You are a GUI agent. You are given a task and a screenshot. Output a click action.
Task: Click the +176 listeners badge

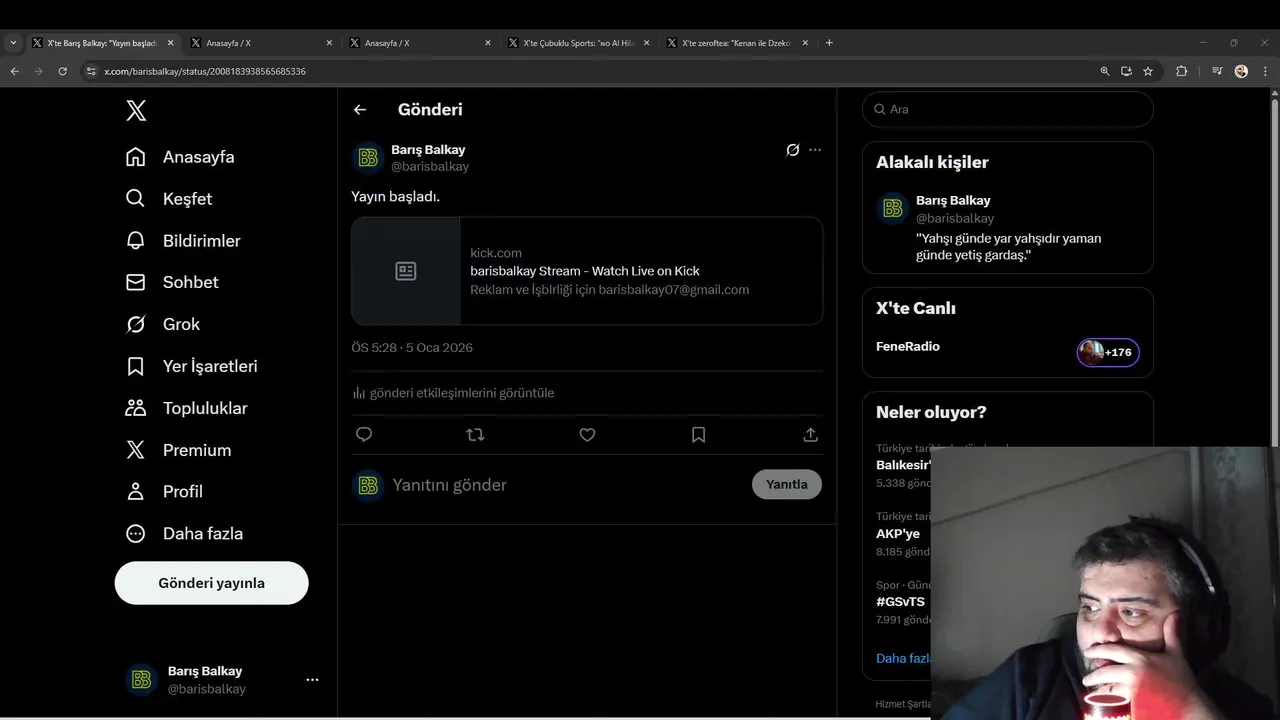click(1108, 352)
